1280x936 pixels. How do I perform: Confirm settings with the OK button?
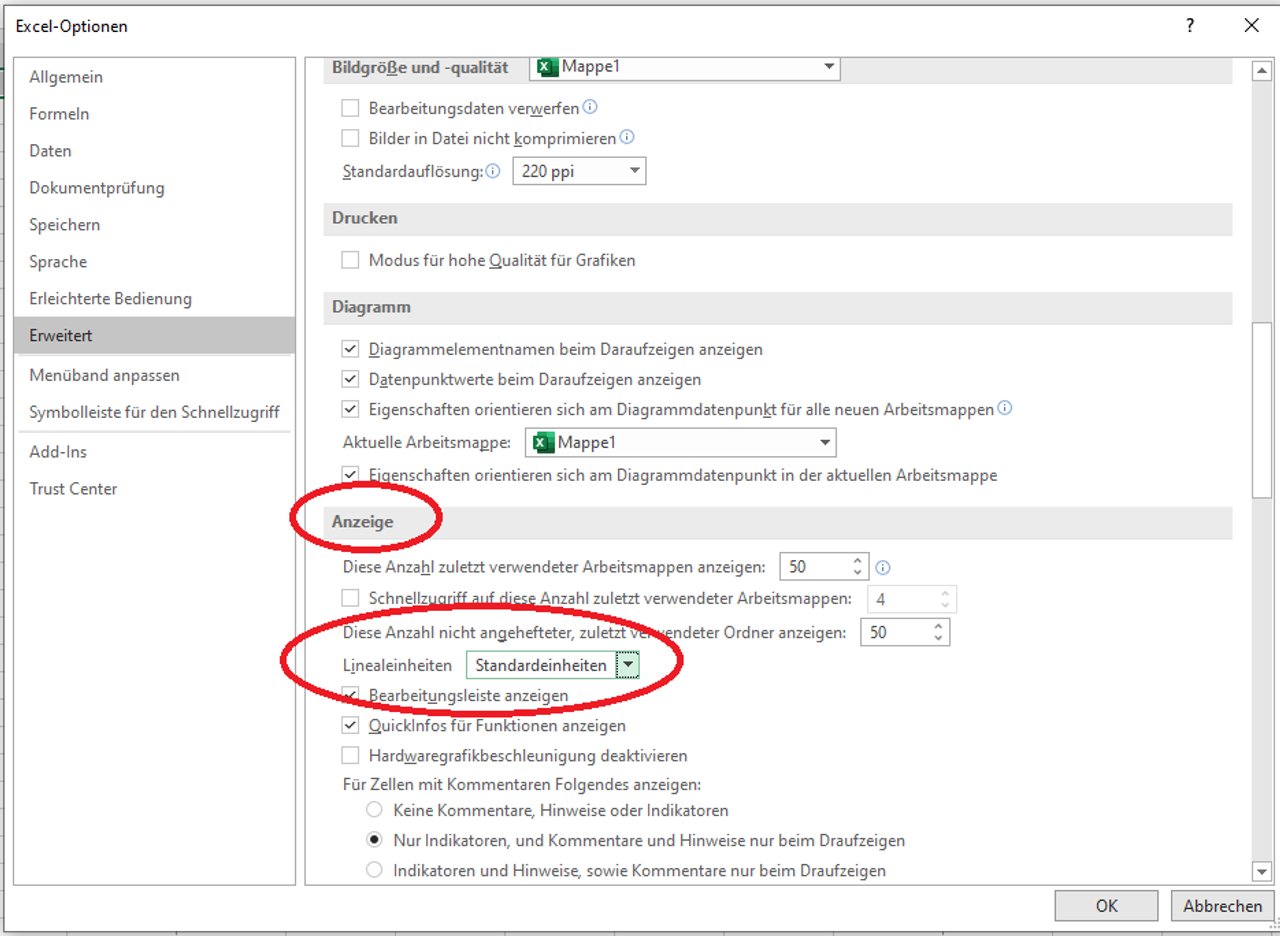tap(1106, 906)
